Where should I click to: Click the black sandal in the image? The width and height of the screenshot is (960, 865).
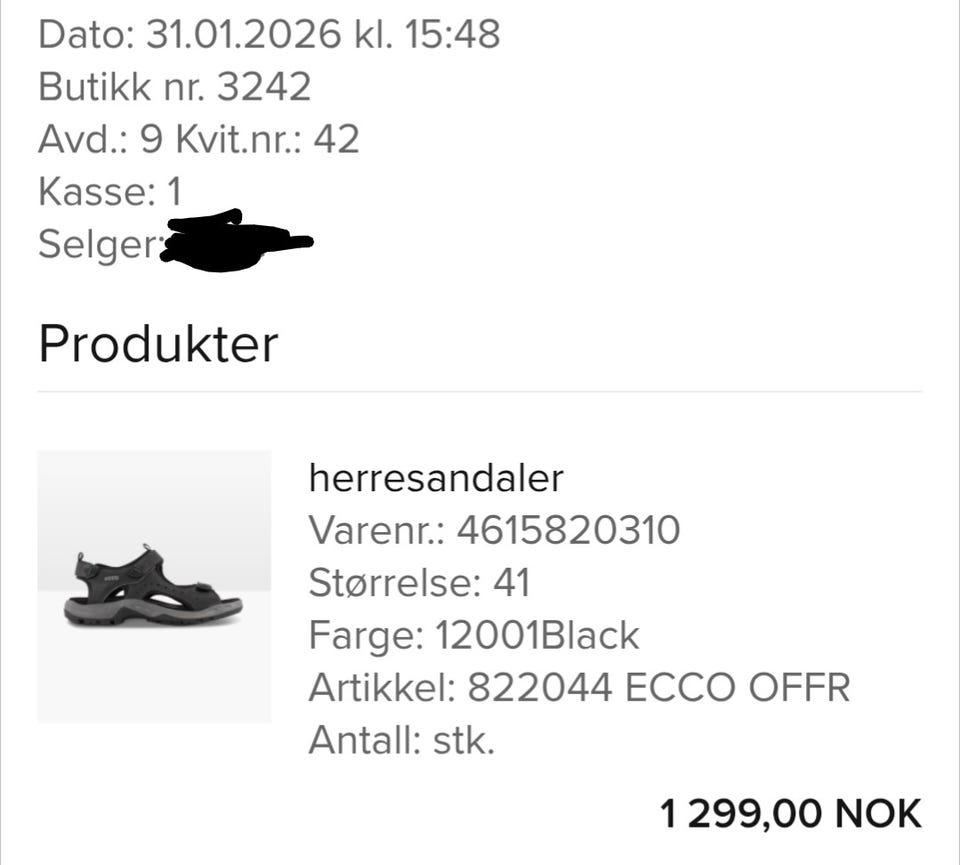click(x=153, y=586)
